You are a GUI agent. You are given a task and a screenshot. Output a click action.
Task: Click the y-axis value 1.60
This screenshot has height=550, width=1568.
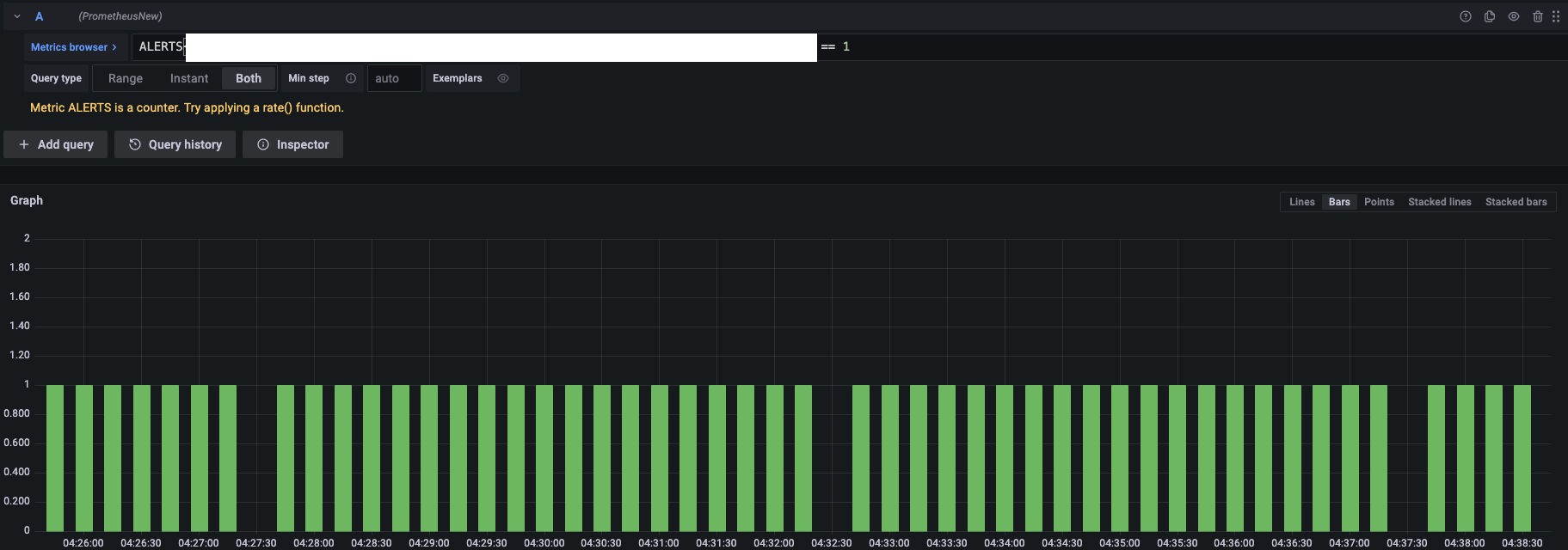pyautogui.click(x=20, y=296)
